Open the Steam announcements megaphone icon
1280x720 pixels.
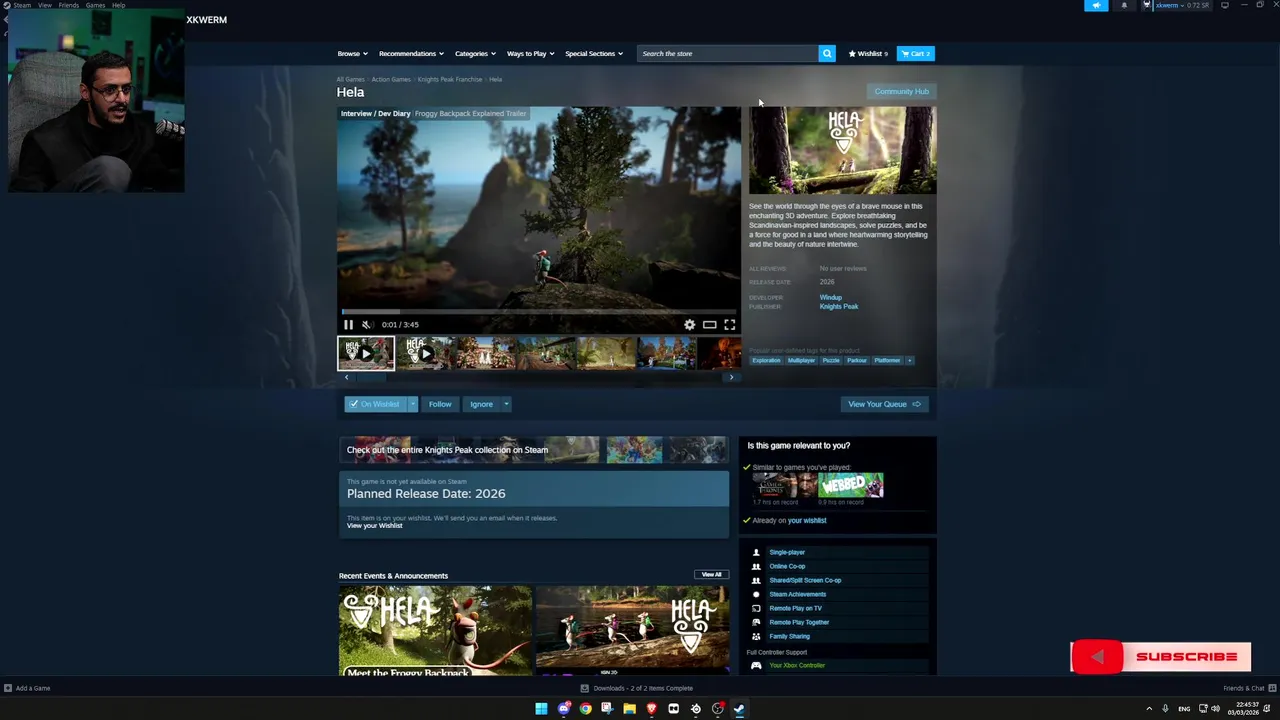[x=1096, y=5]
